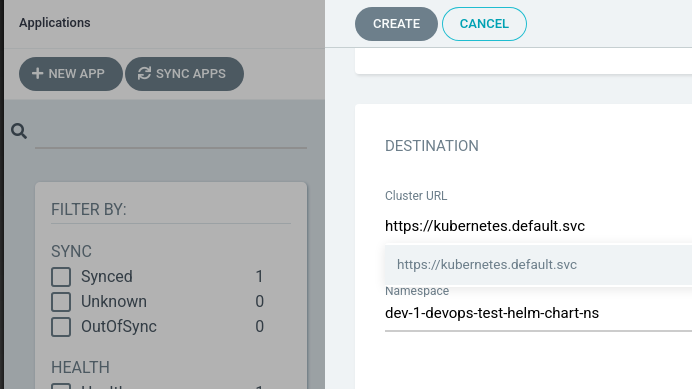Click the Synced label text
Screen dimensions: 692x389
[x=107, y=276]
